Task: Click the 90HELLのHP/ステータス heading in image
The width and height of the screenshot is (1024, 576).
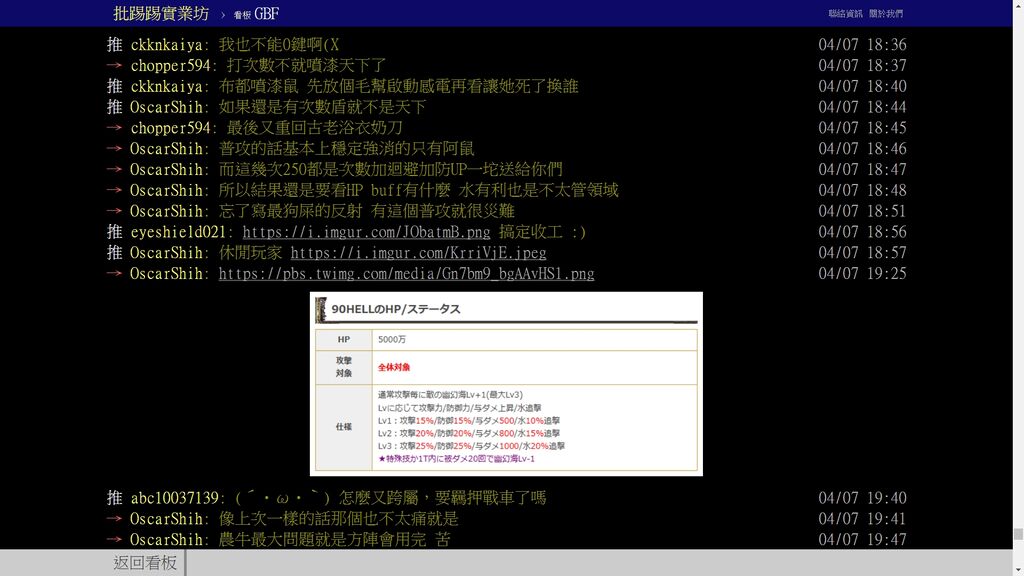Action: (395, 310)
